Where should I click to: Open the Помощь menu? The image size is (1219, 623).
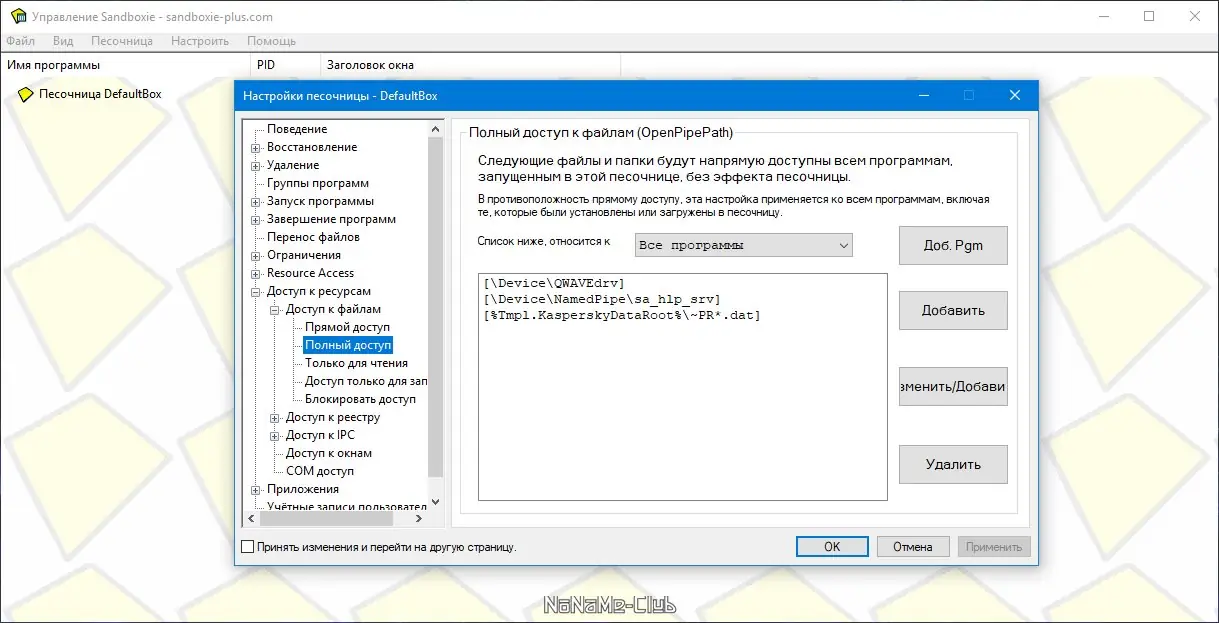(x=271, y=41)
